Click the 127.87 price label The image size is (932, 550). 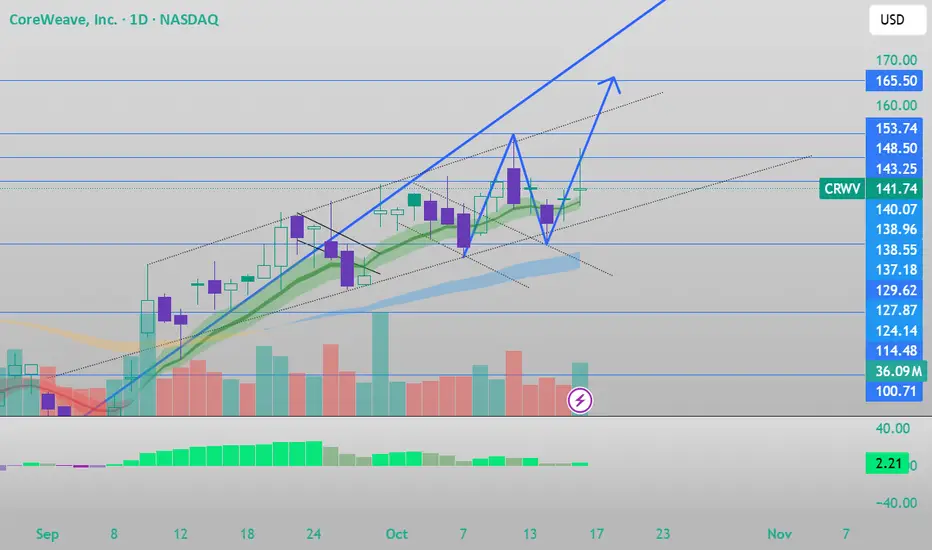point(895,310)
